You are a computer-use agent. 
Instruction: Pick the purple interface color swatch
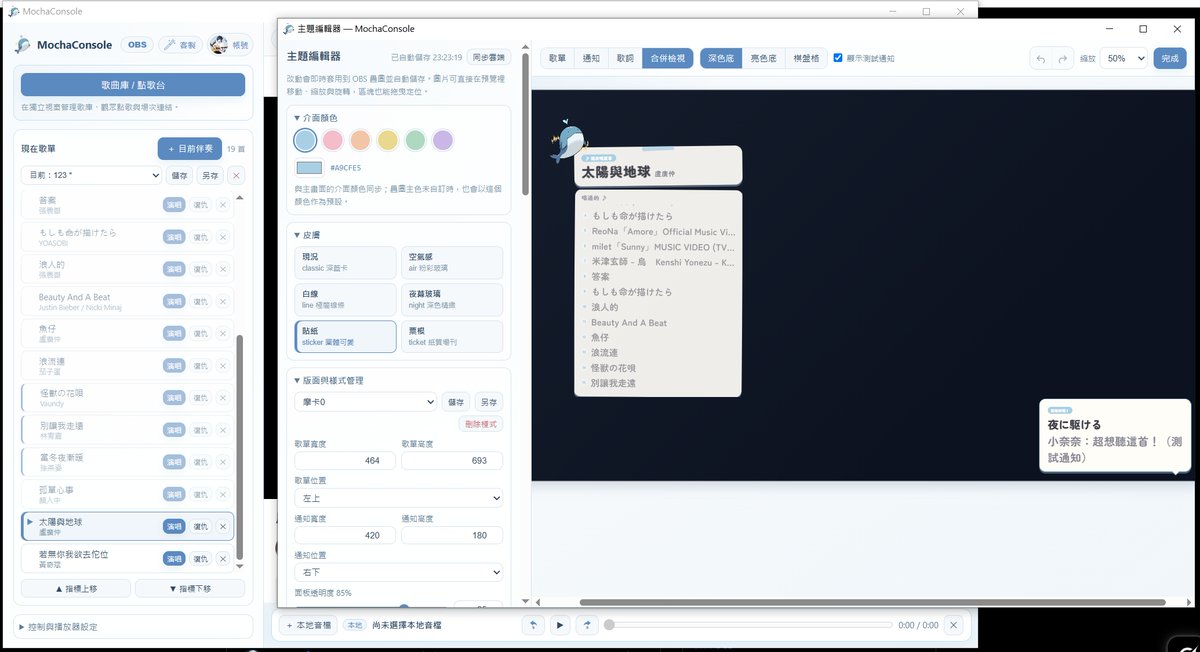(x=443, y=140)
